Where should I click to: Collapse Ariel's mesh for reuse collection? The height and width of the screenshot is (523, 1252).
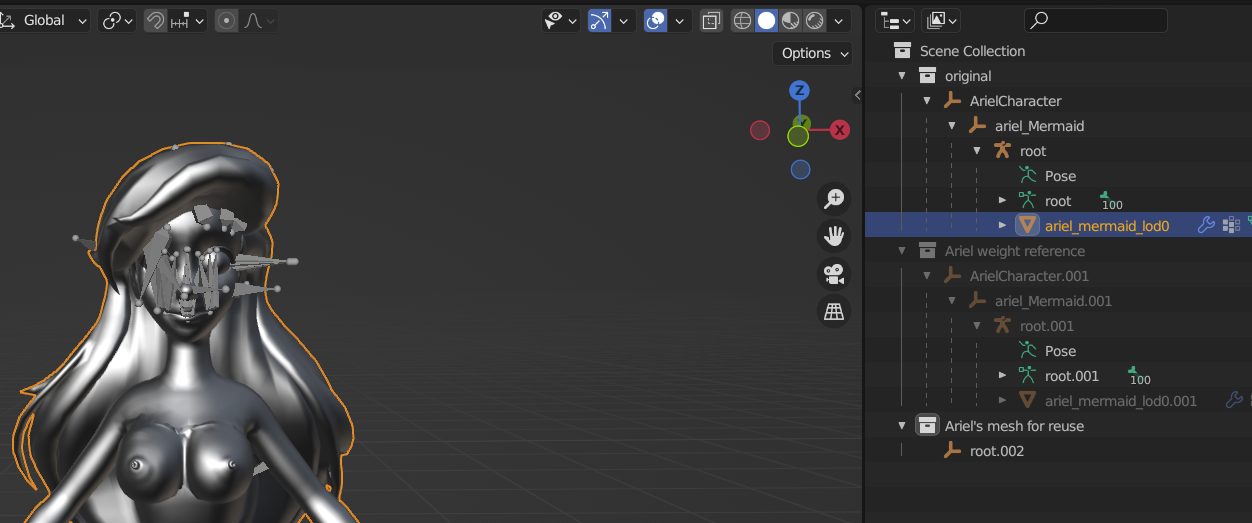pos(902,426)
